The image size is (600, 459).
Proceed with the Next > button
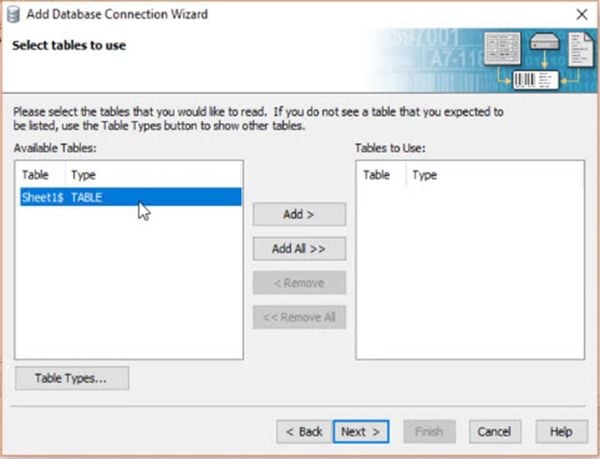coord(360,432)
